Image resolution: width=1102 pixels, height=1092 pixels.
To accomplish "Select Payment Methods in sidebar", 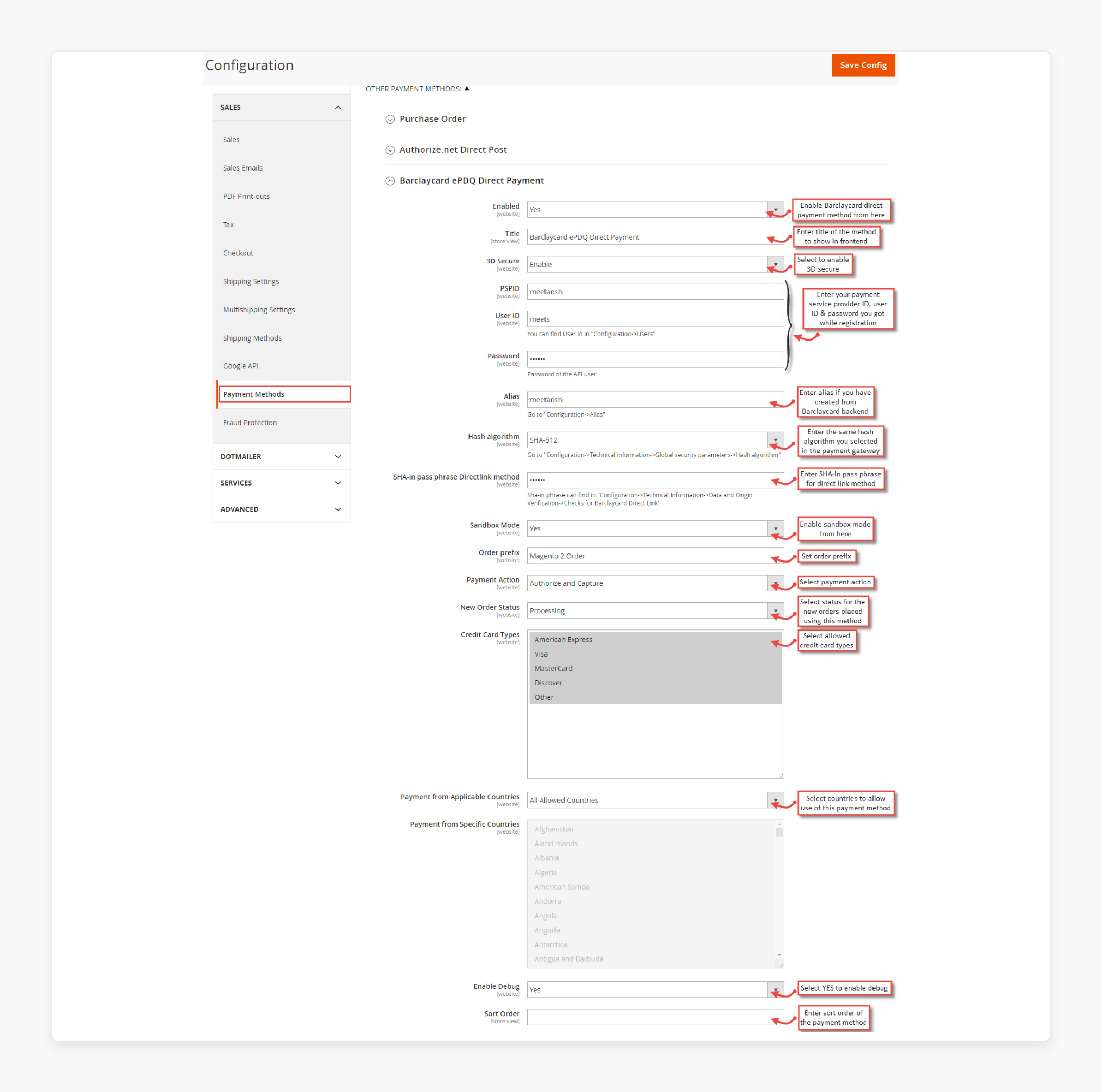I will point(284,394).
